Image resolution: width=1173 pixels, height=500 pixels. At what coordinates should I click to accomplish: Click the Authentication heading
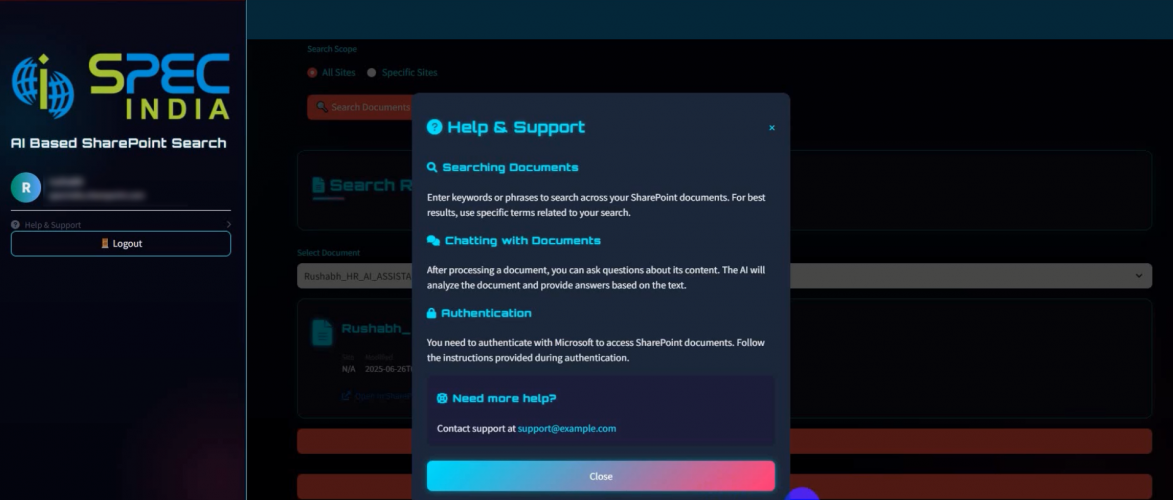pyautogui.click(x=486, y=313)
